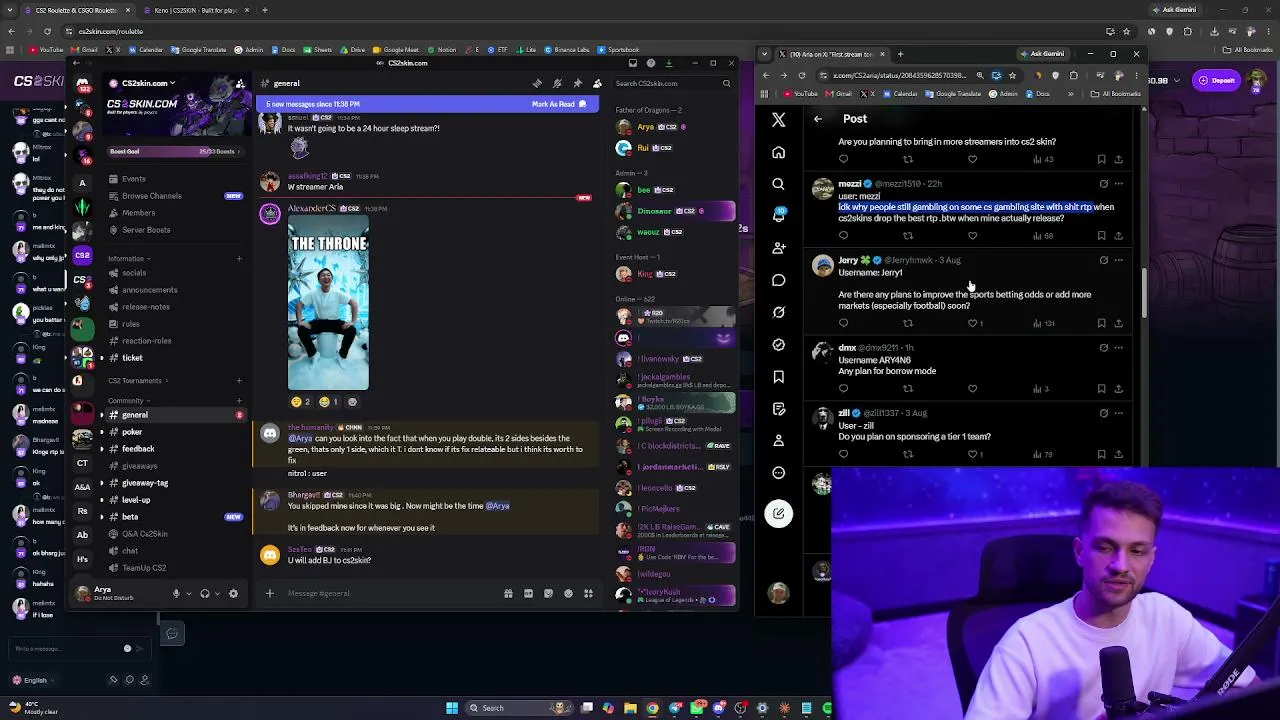Like Jerry's post
Viewport: 1280px width, 720px height.
(x=975, y=323)
